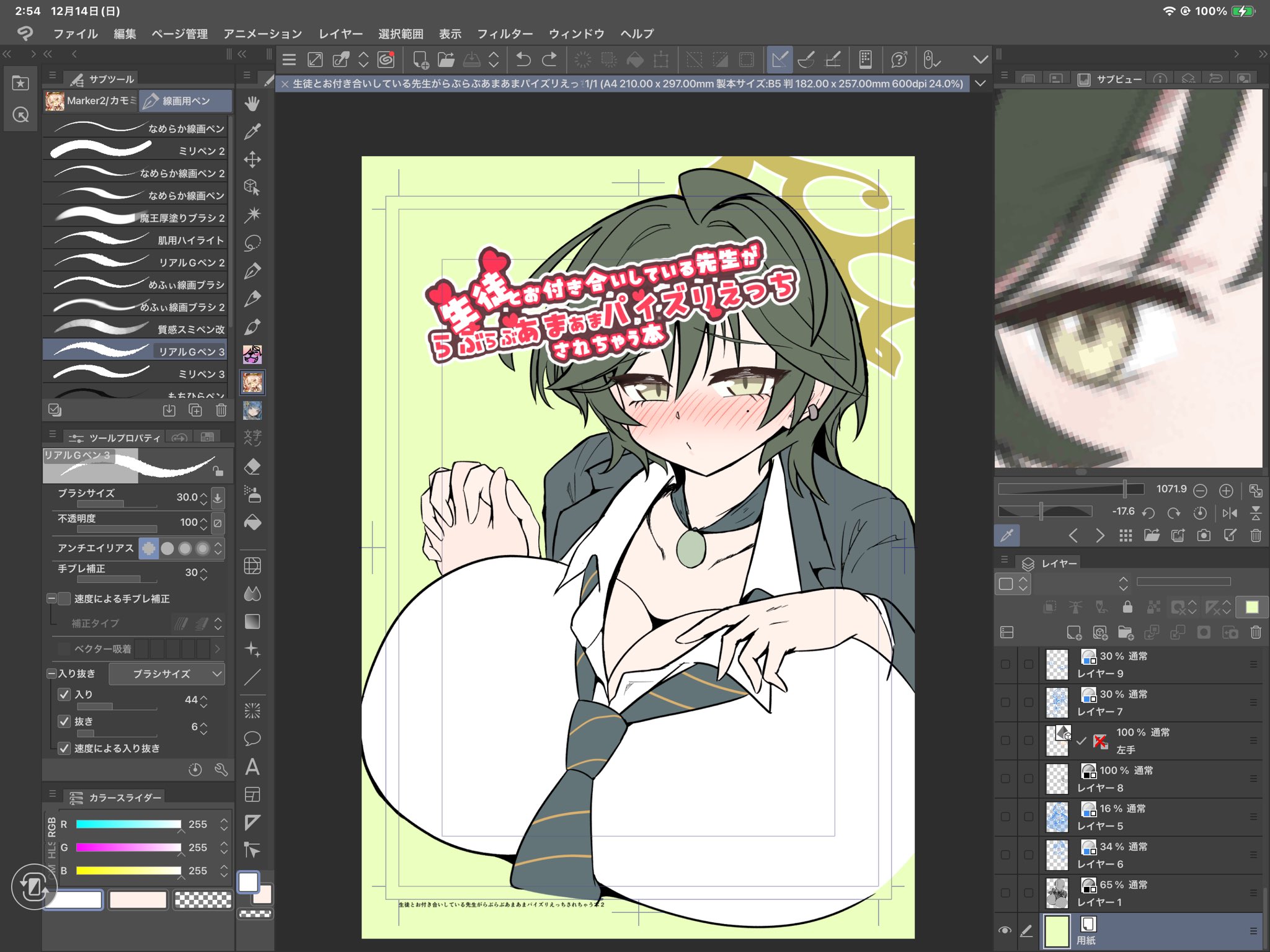The height and width of the screenshot is (952, 1270).
Task: Open the ブラシサイズ dropdown for 入り抜き
Action: (x=167, y=674)
